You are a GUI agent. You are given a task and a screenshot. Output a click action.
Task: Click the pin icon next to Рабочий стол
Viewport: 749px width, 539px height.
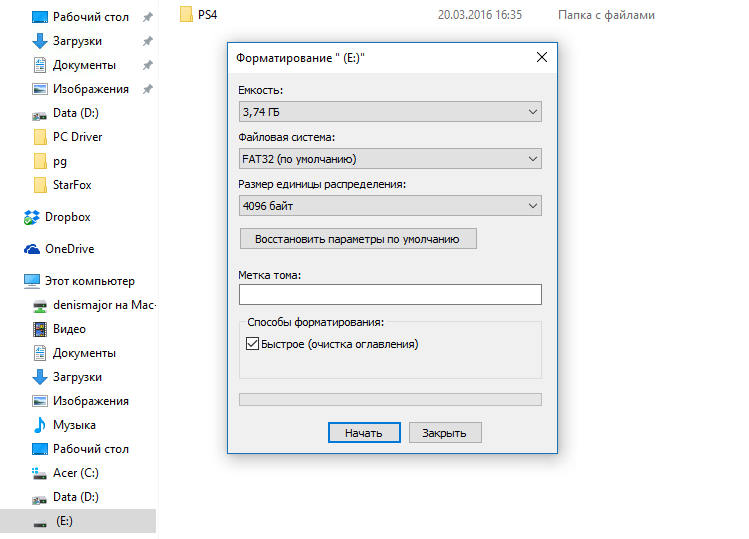[148, 17]
